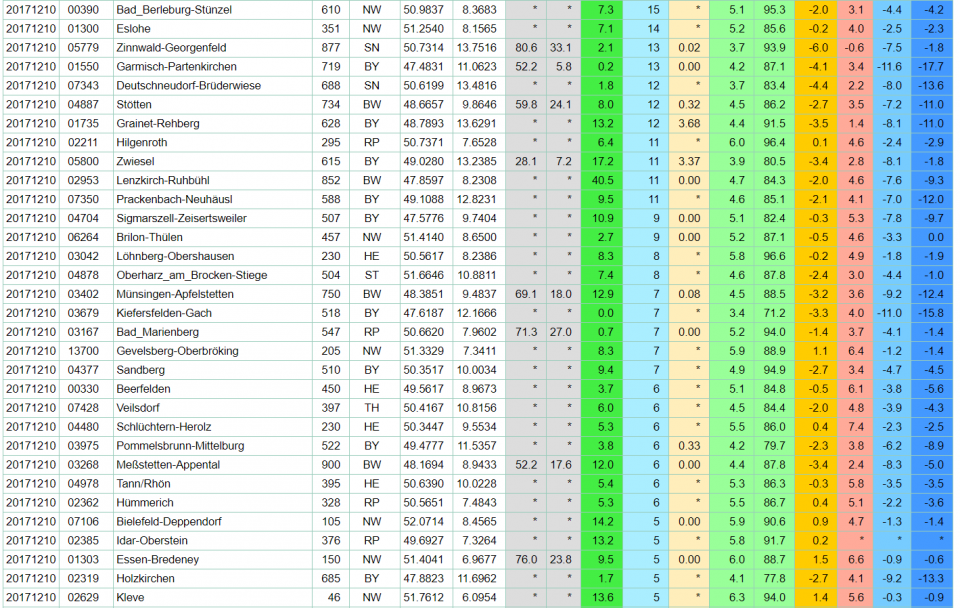Click the station ID 13700 cell
Image resolution: width=960 pixels, height=608 pixels.
point(83,351)
